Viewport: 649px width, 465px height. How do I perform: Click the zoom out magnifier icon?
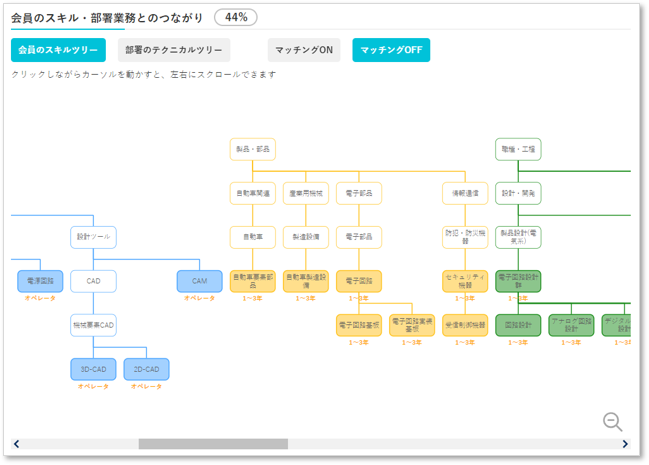[612, 422]
